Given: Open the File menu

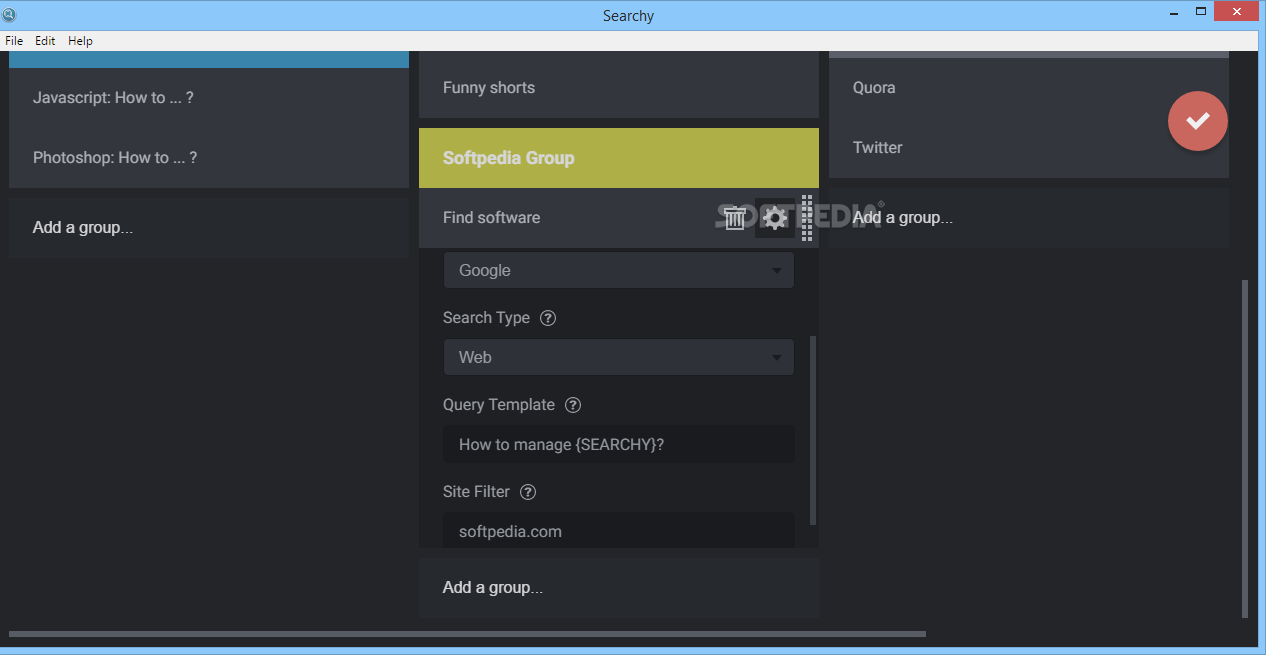Looking at the screenshot, I should [14, 41].
